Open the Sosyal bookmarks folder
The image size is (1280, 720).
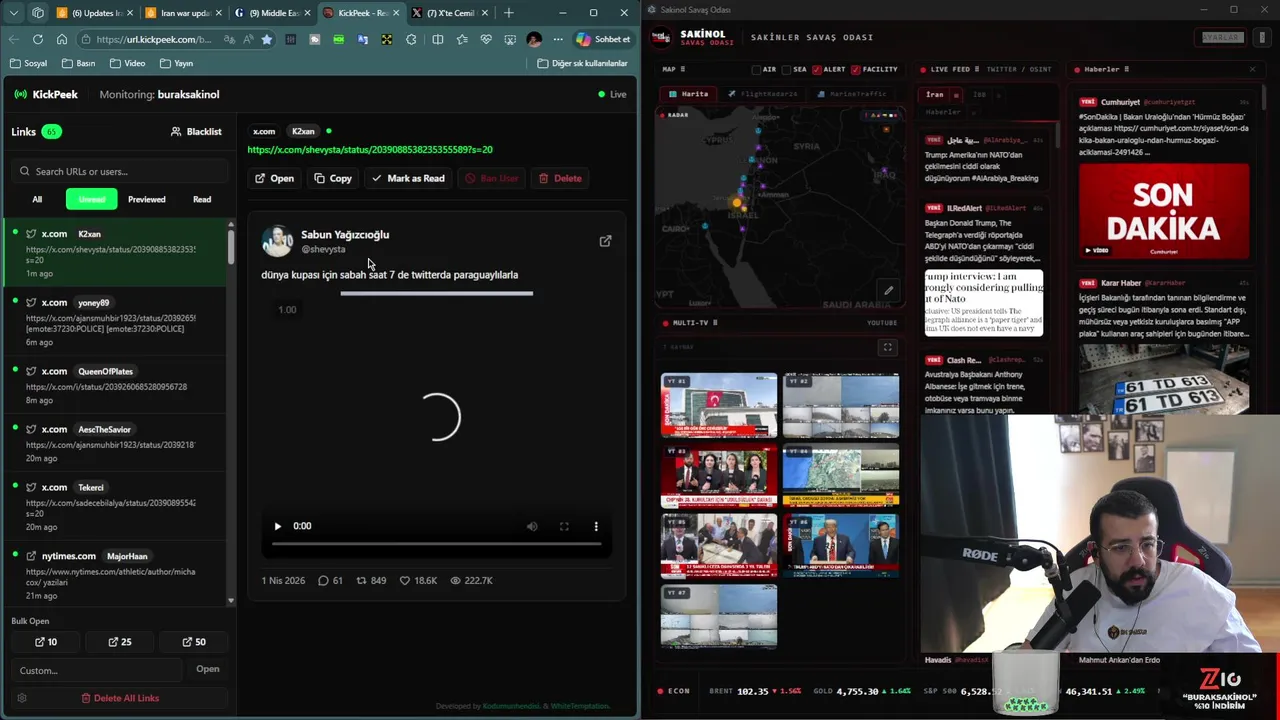(x=28, y=63)
